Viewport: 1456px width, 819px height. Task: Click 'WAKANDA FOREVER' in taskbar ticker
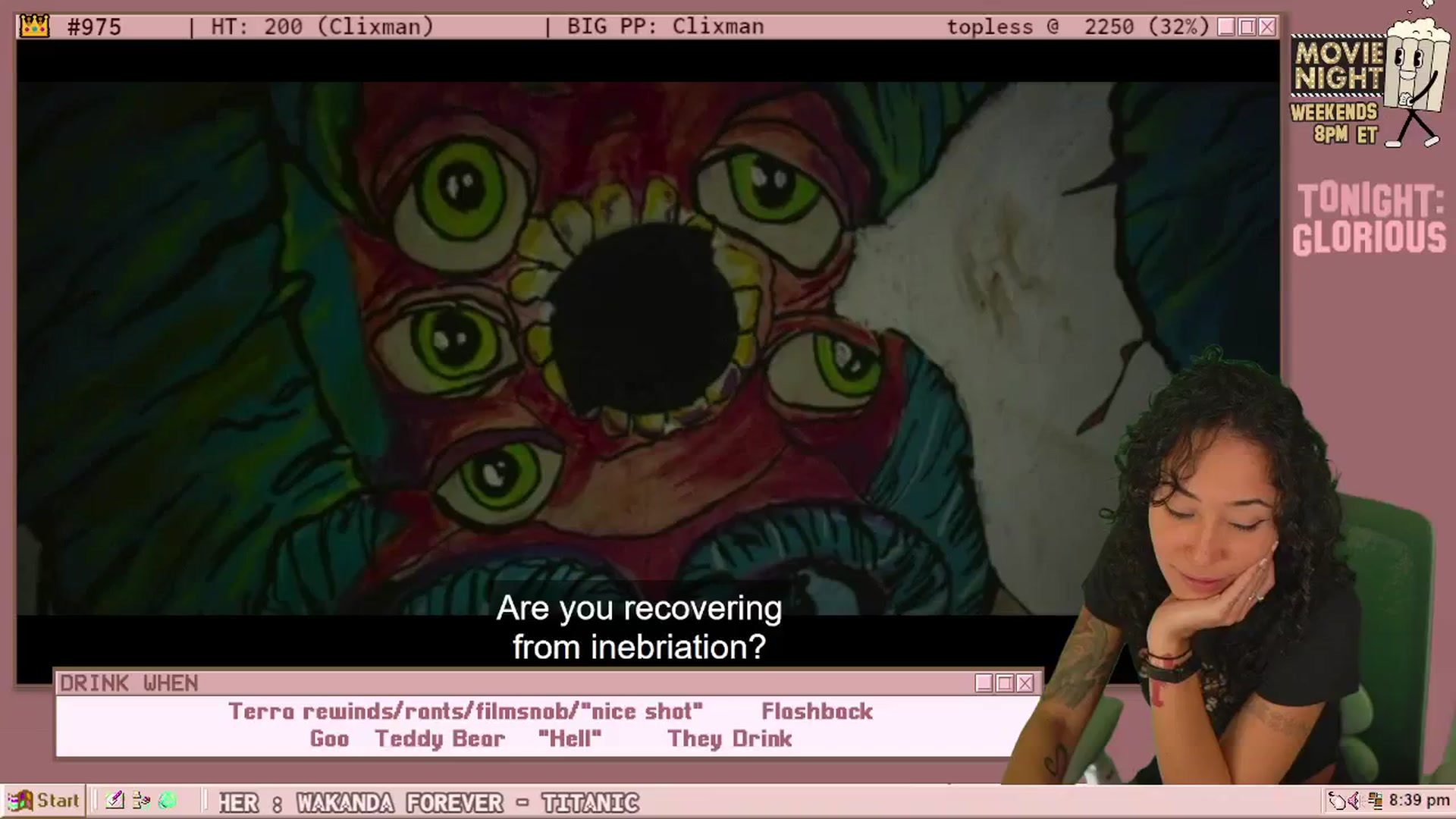point(400,803)
